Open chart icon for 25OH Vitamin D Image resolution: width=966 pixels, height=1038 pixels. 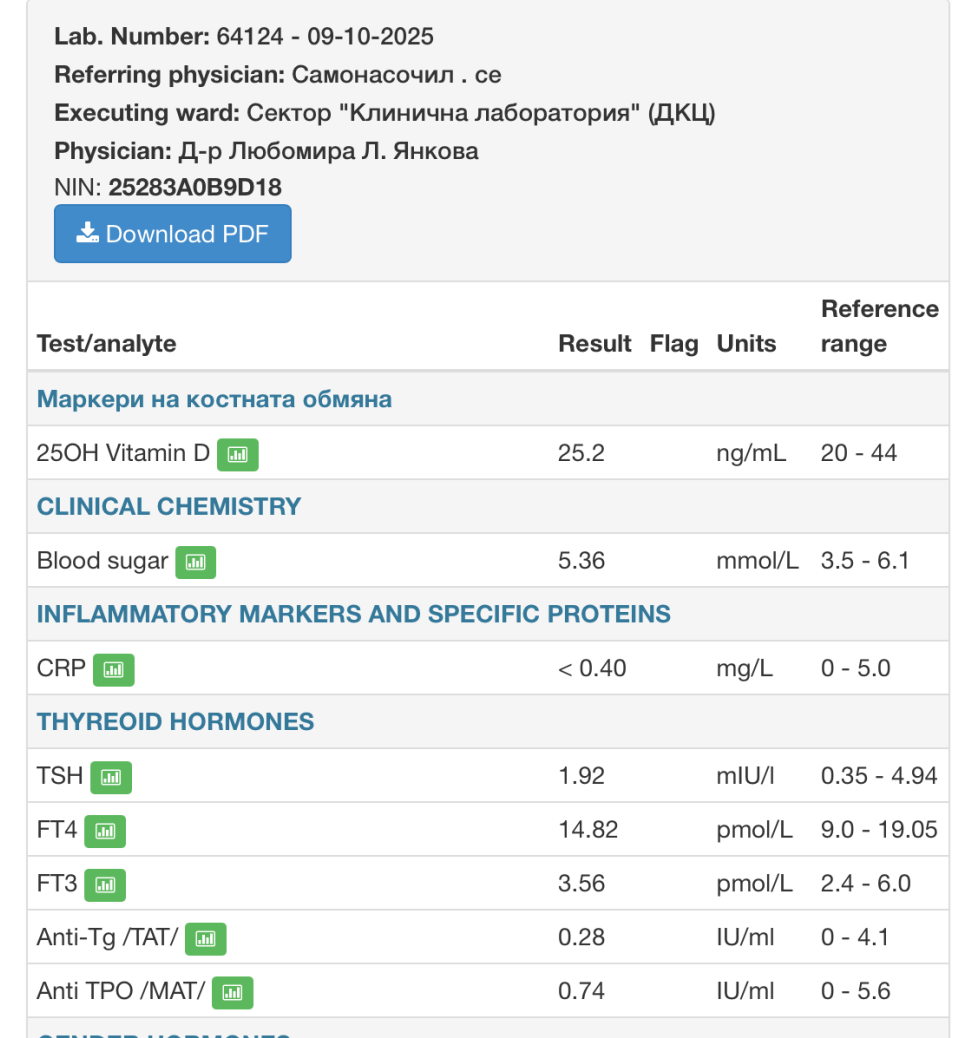[238, 454]
